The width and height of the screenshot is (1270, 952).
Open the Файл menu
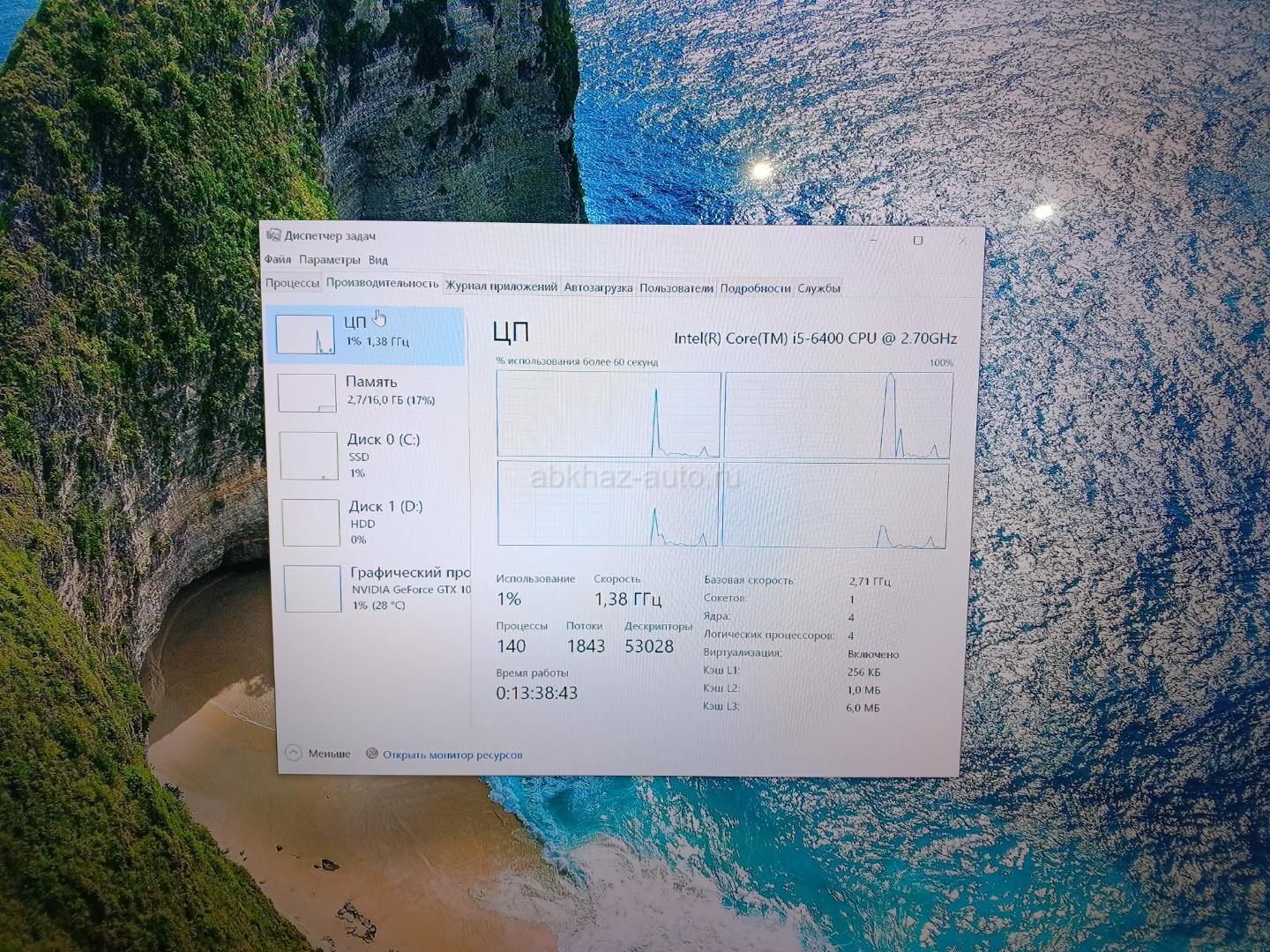click(278, 259)
